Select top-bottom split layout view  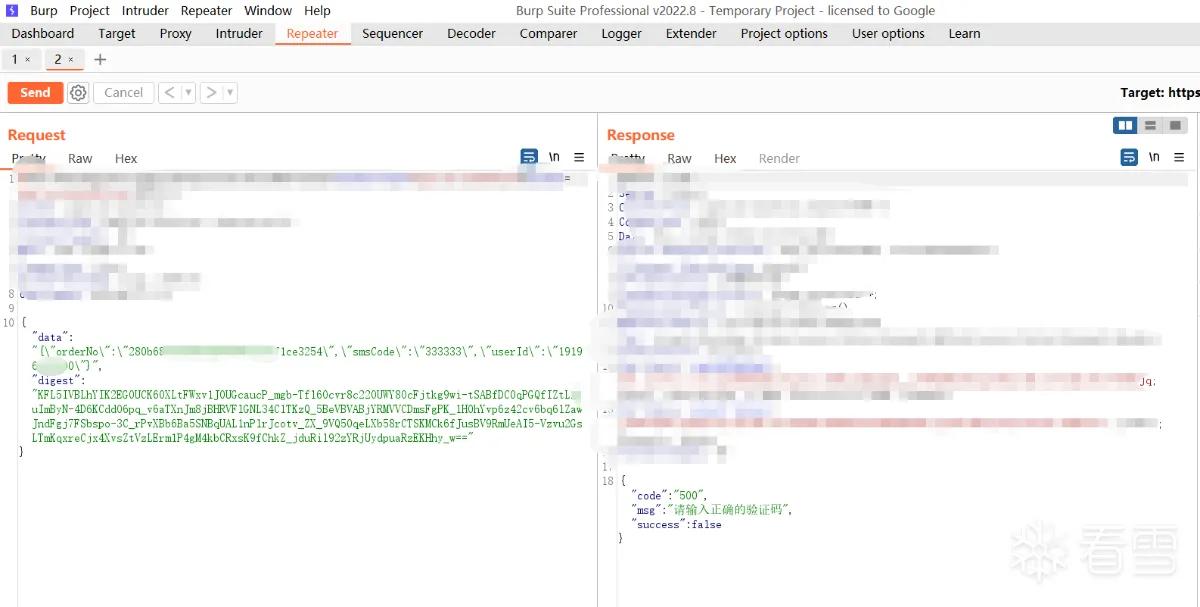tap(1150, 126)
